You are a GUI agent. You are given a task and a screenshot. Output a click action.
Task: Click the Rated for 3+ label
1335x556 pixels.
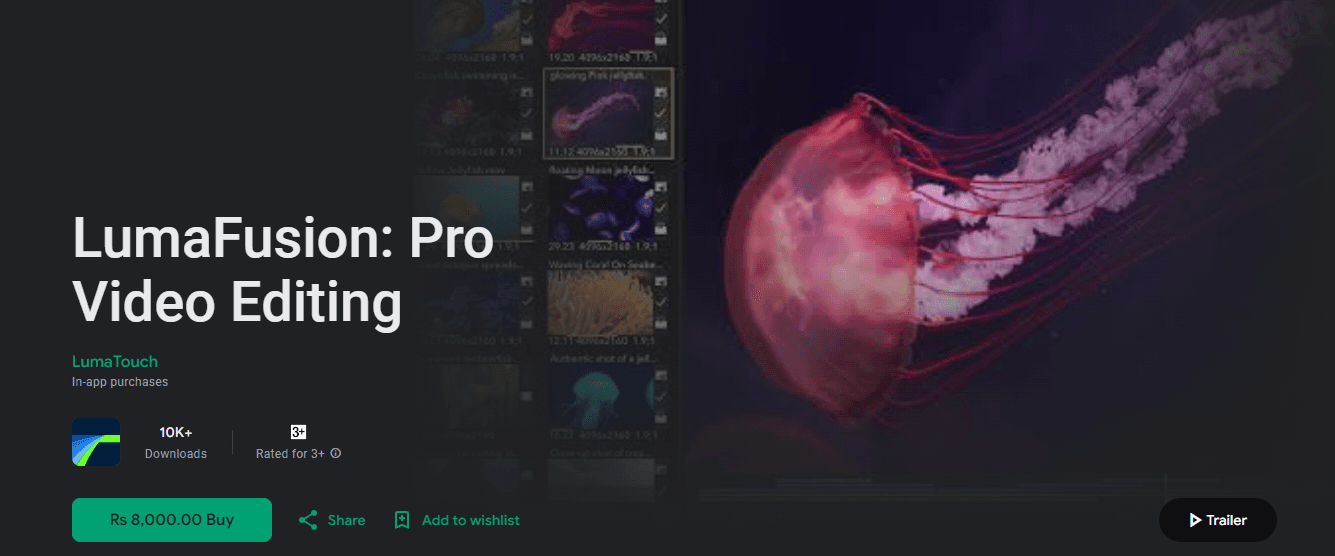tap(290, 454)
